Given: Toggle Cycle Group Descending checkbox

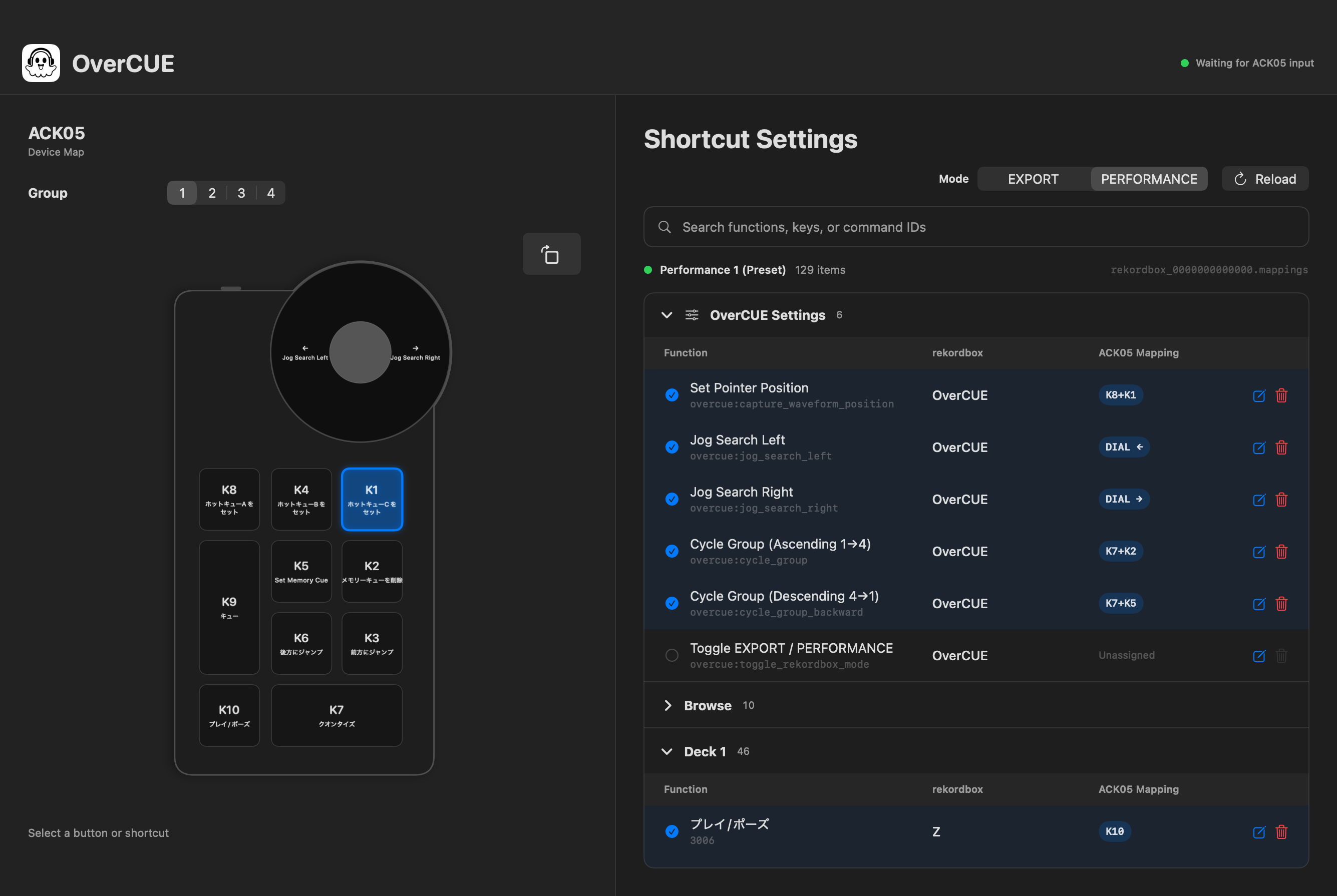Looking at the screenshot, I should coord(672,603).
